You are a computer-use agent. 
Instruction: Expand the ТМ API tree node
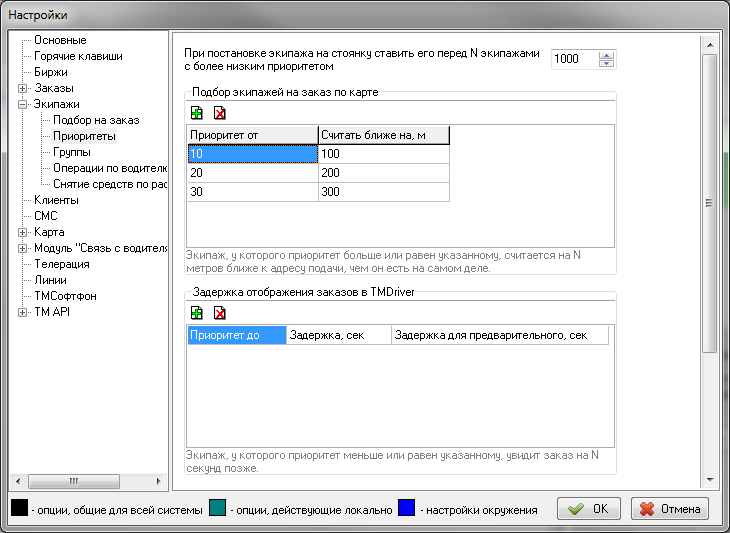[23, 312]
